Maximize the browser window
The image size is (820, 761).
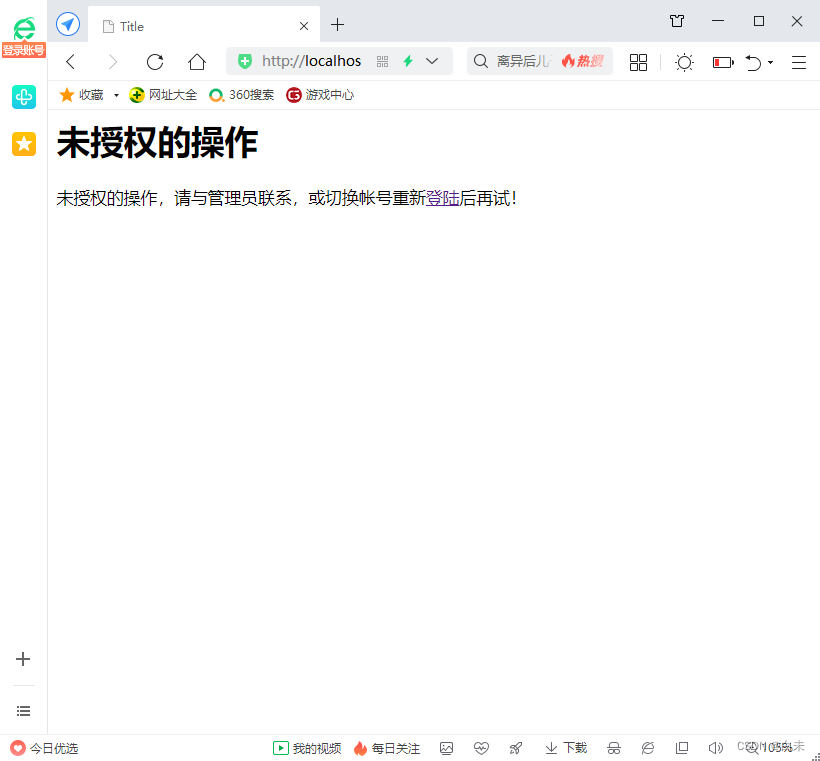(x=759, y=21)
